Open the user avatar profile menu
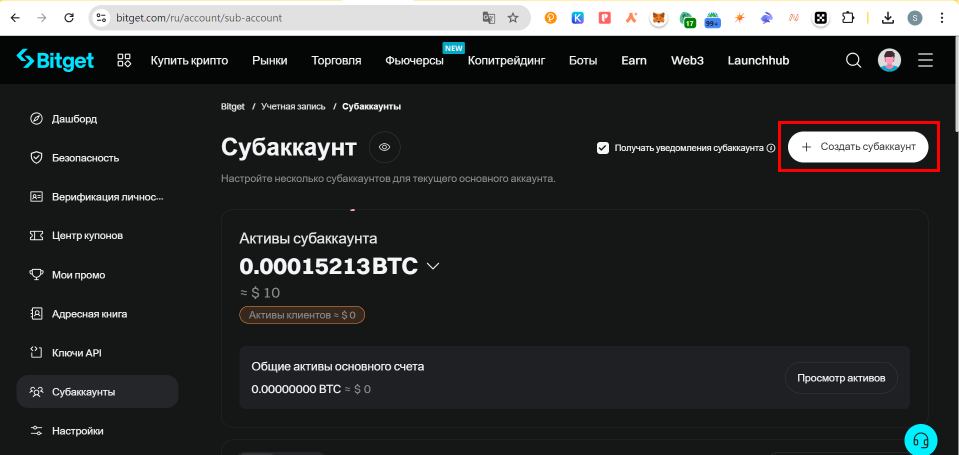Viewport: 959px width, 455px height. click(889, 60)
